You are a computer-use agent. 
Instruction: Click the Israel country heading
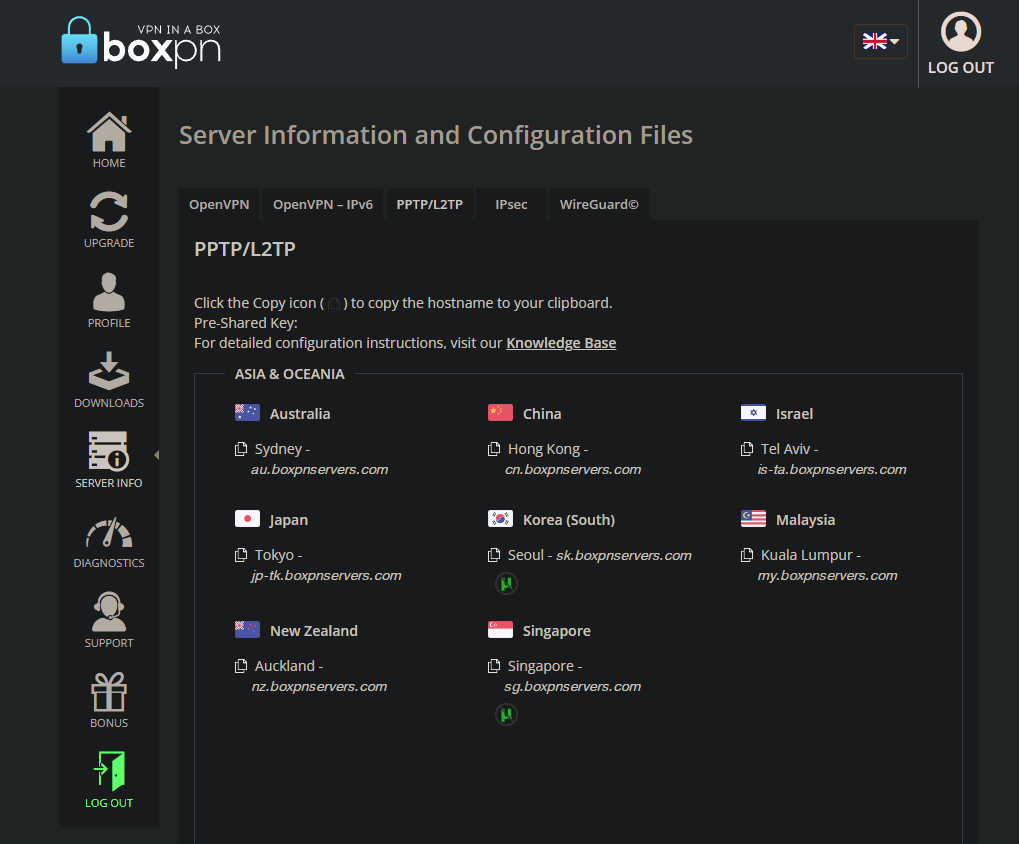(794, 413)
